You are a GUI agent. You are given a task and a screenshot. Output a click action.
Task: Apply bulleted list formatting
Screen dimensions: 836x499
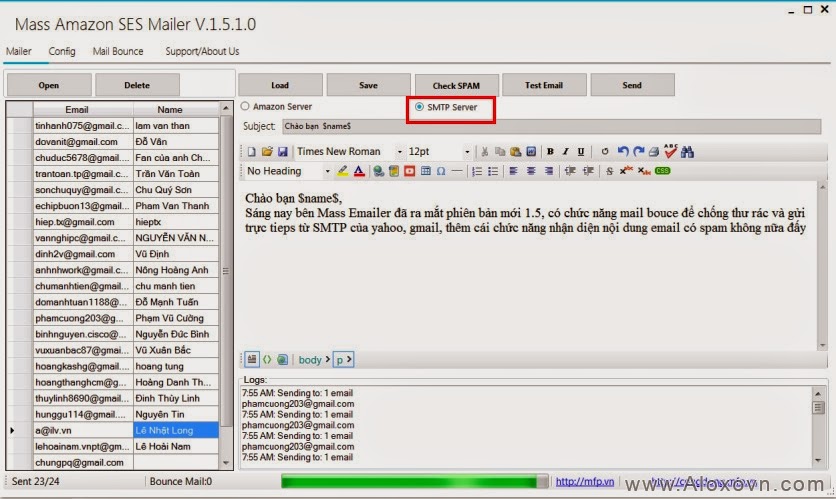click(x=493, y=171)
